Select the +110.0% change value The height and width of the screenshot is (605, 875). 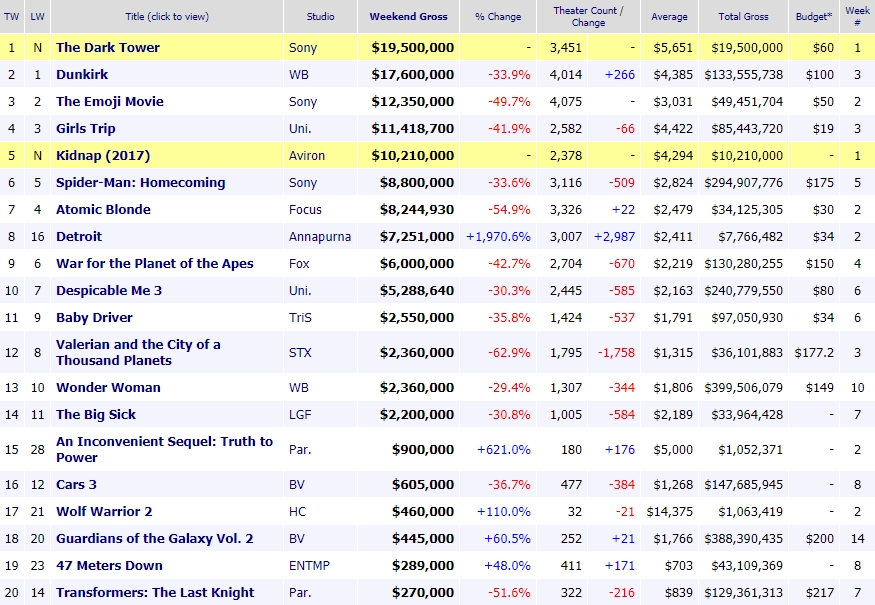coord(503,511)
